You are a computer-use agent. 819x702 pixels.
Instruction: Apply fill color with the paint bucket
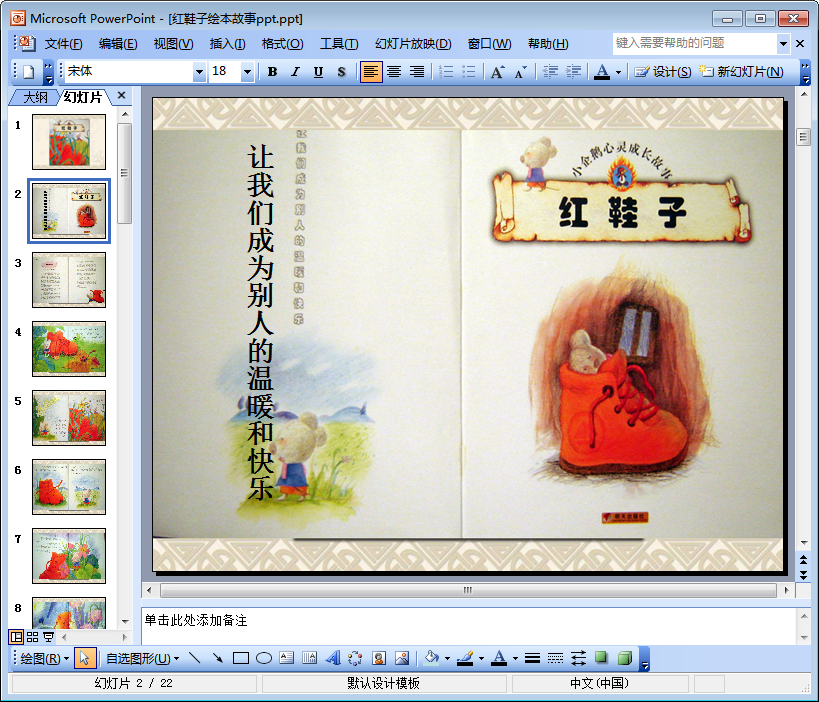(x=431, y=658)
